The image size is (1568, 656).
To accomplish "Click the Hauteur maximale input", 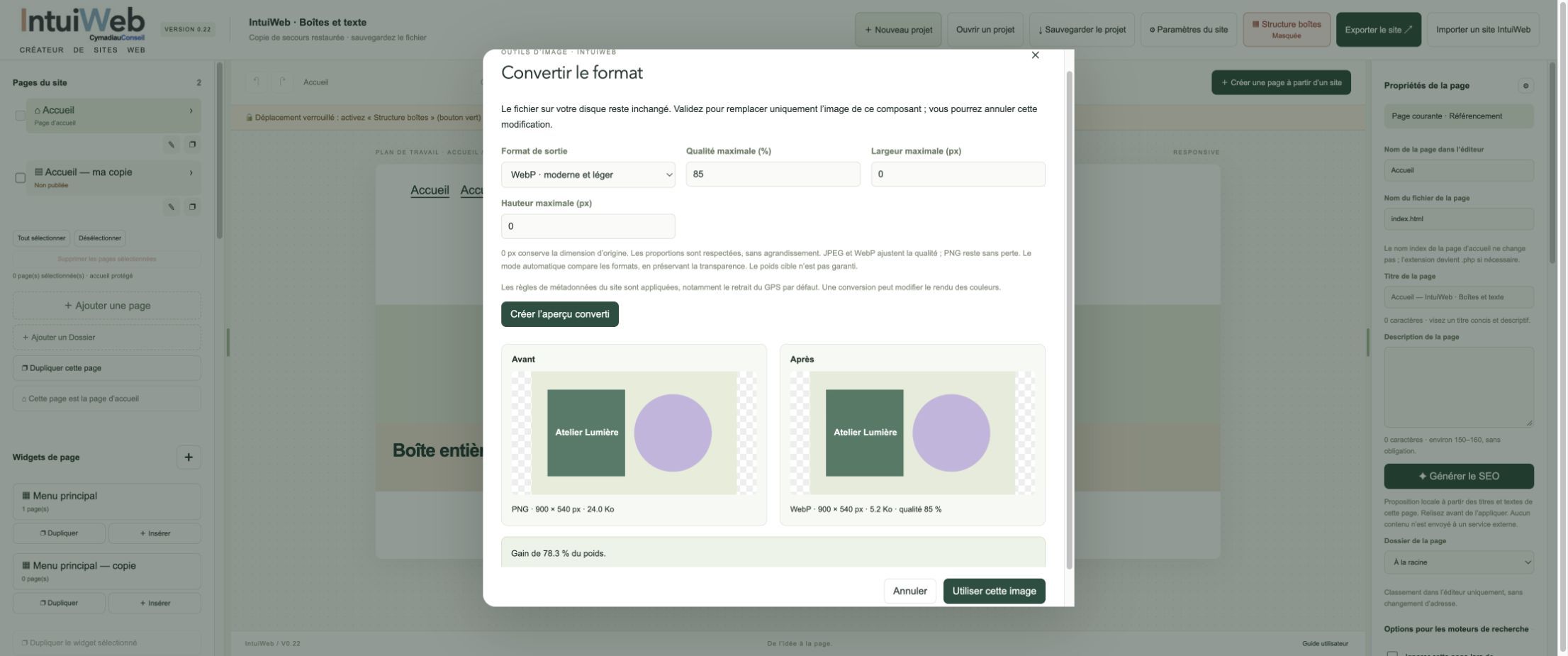I will [588, 226].
